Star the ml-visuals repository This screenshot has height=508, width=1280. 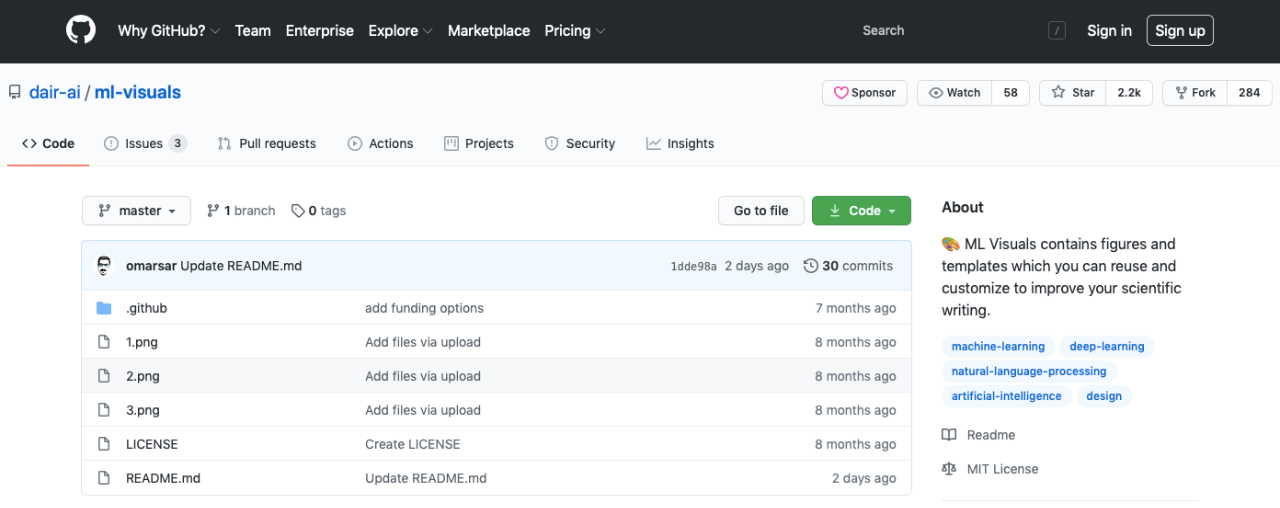click(x=1073, y=93)
